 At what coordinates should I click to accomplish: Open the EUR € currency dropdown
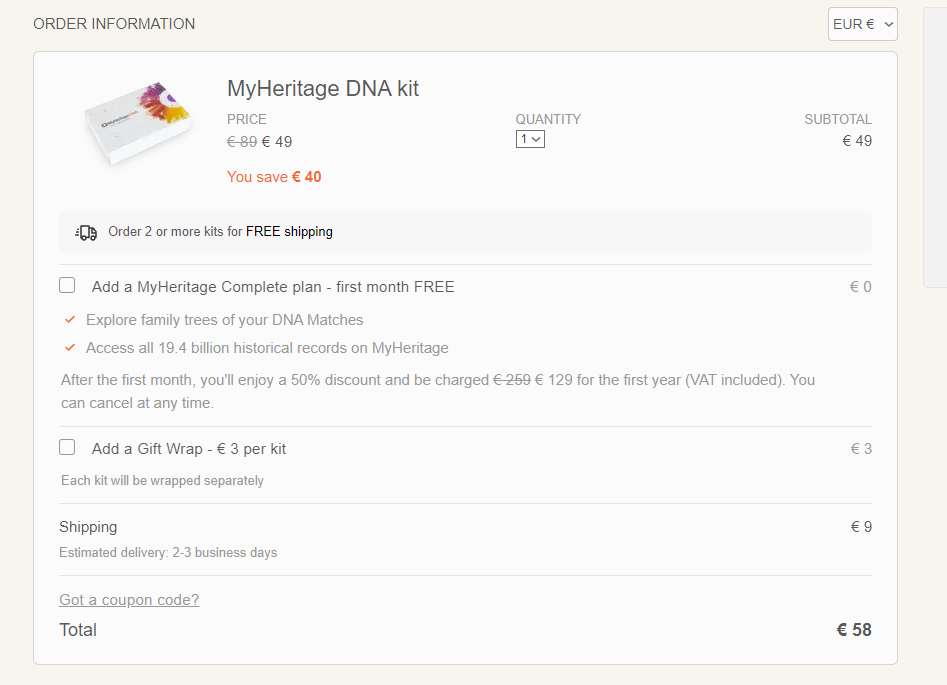click(862, 24)
